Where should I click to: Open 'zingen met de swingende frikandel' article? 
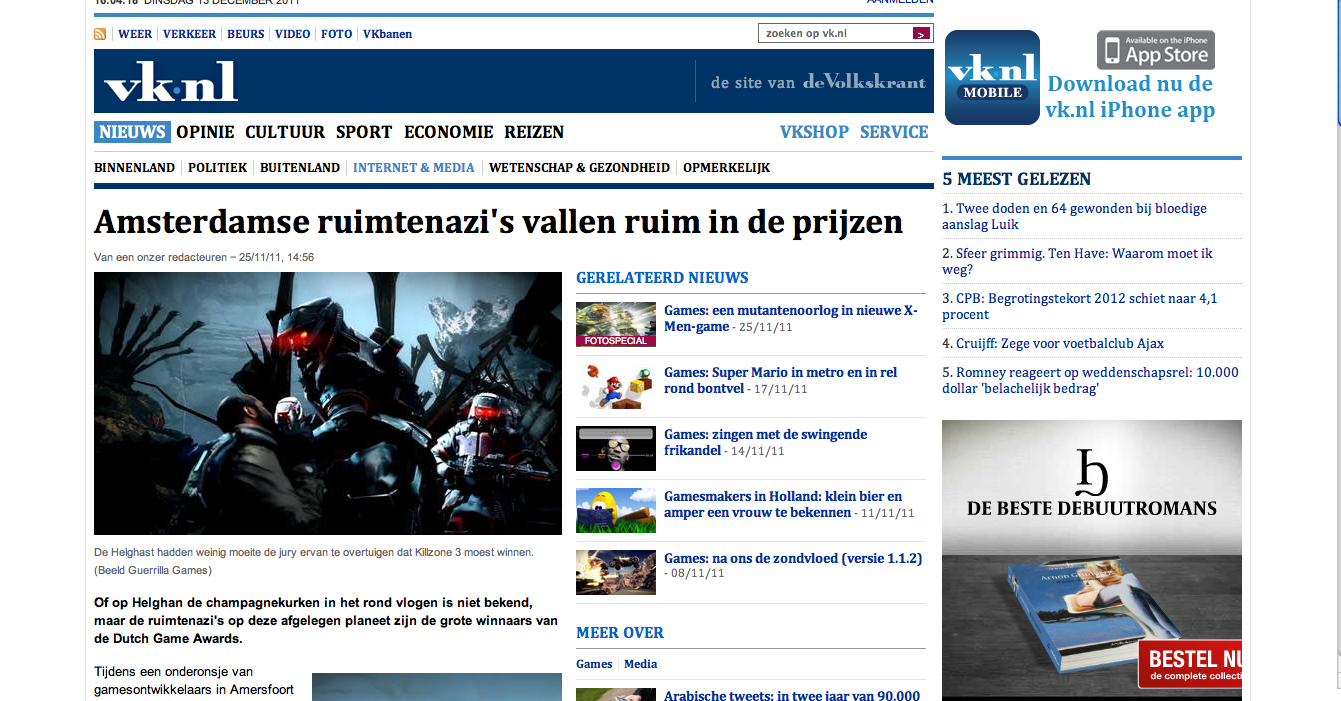(x=765, y=443)
